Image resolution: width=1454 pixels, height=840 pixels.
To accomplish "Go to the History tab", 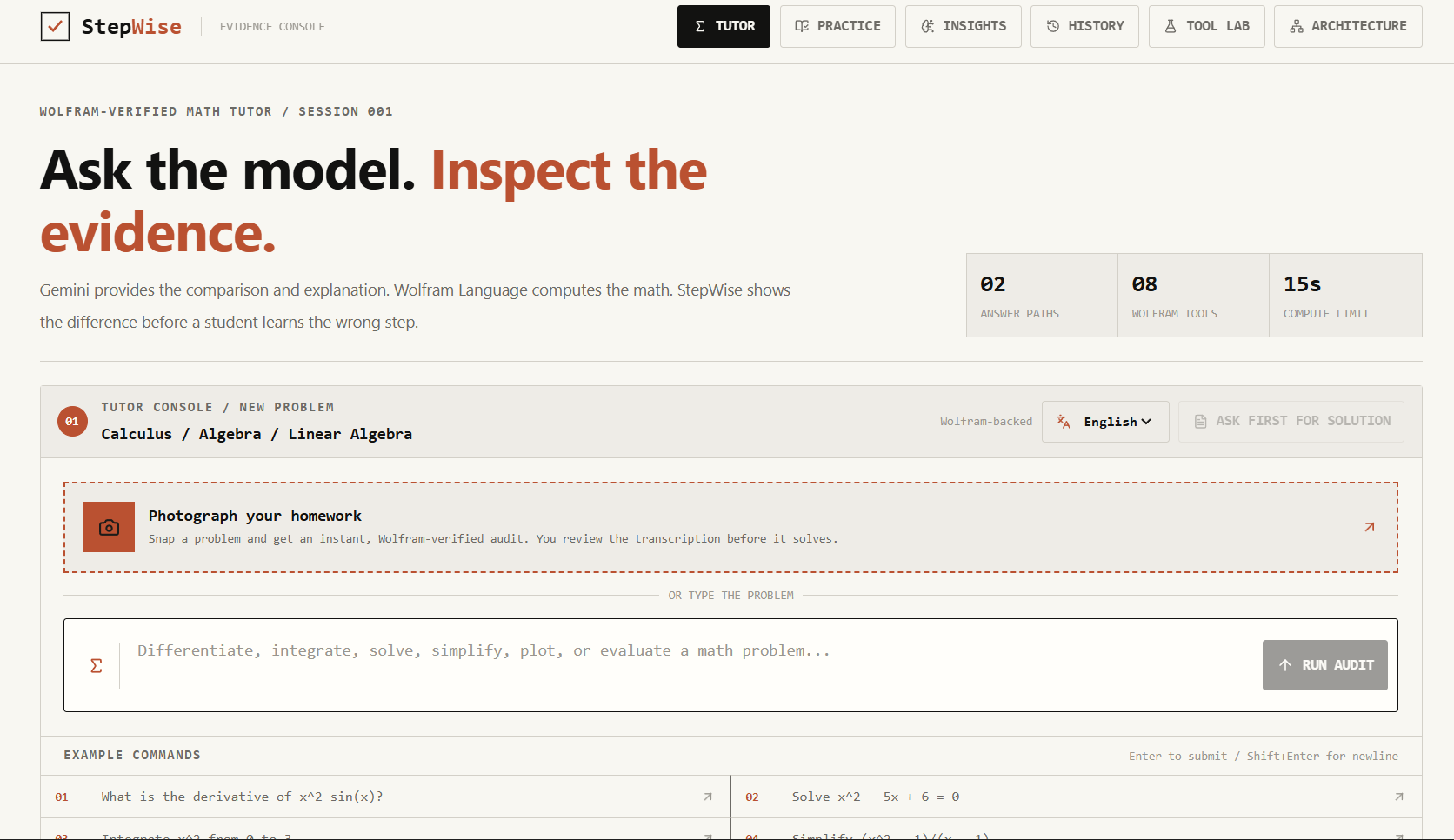I will click(1084, 26).
